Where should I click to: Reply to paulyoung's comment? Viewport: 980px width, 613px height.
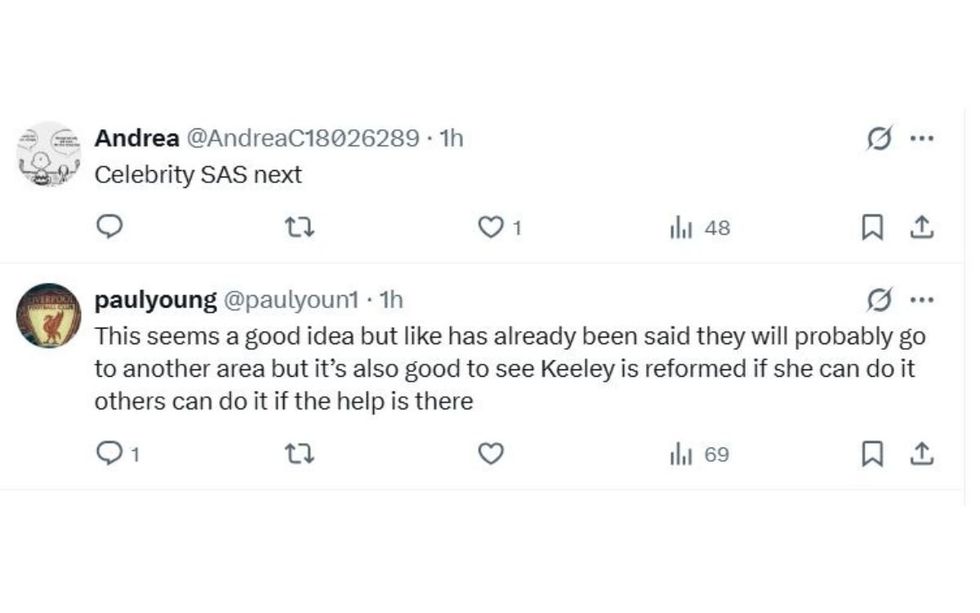(110, 454)
